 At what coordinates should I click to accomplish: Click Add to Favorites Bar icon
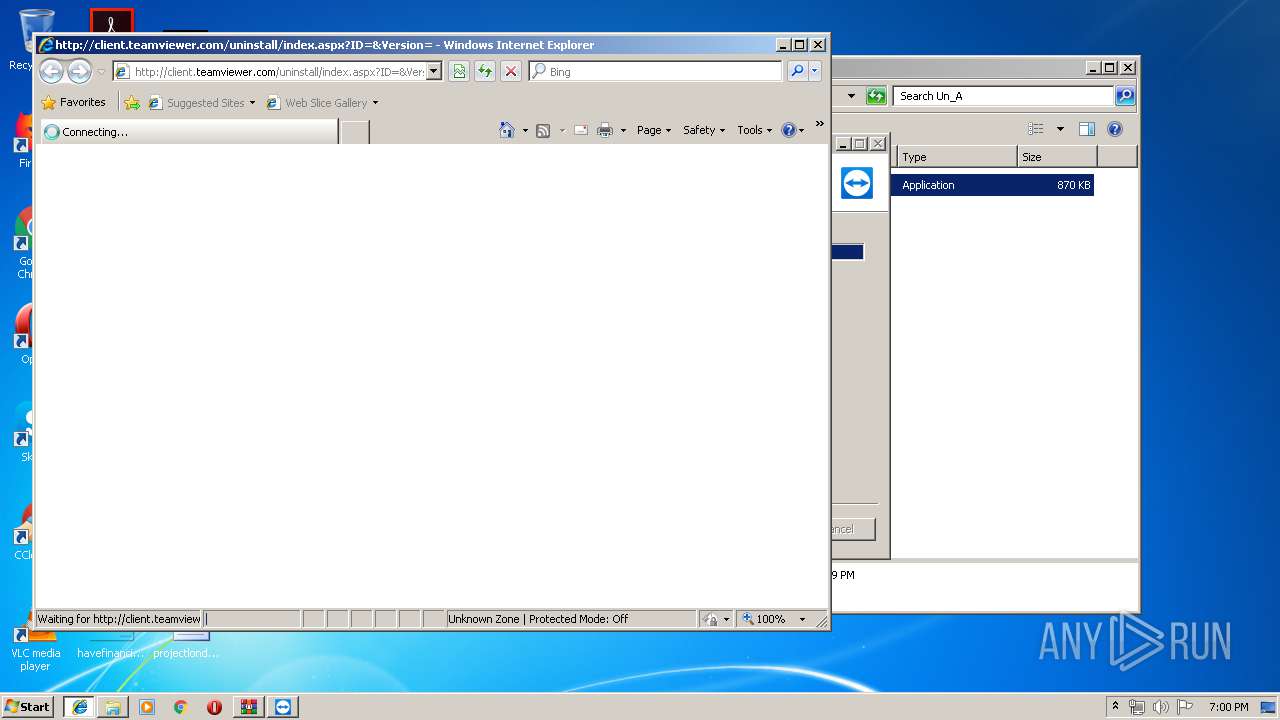pyautogui.click(x=131, y=102)
